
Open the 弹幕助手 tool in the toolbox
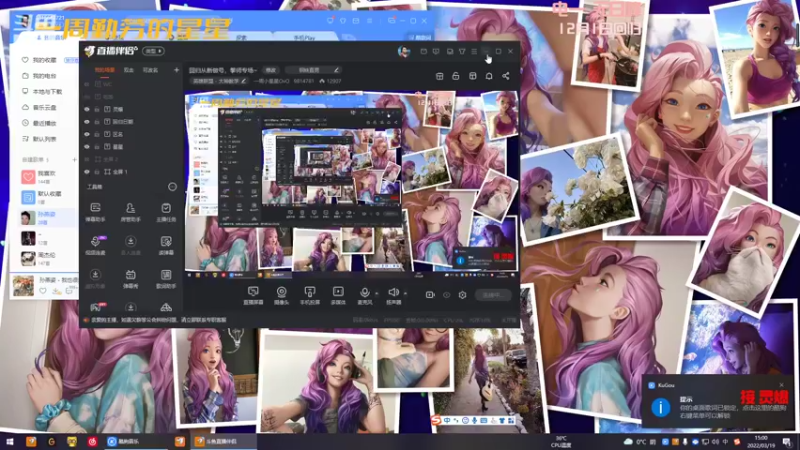click(95, 212)
